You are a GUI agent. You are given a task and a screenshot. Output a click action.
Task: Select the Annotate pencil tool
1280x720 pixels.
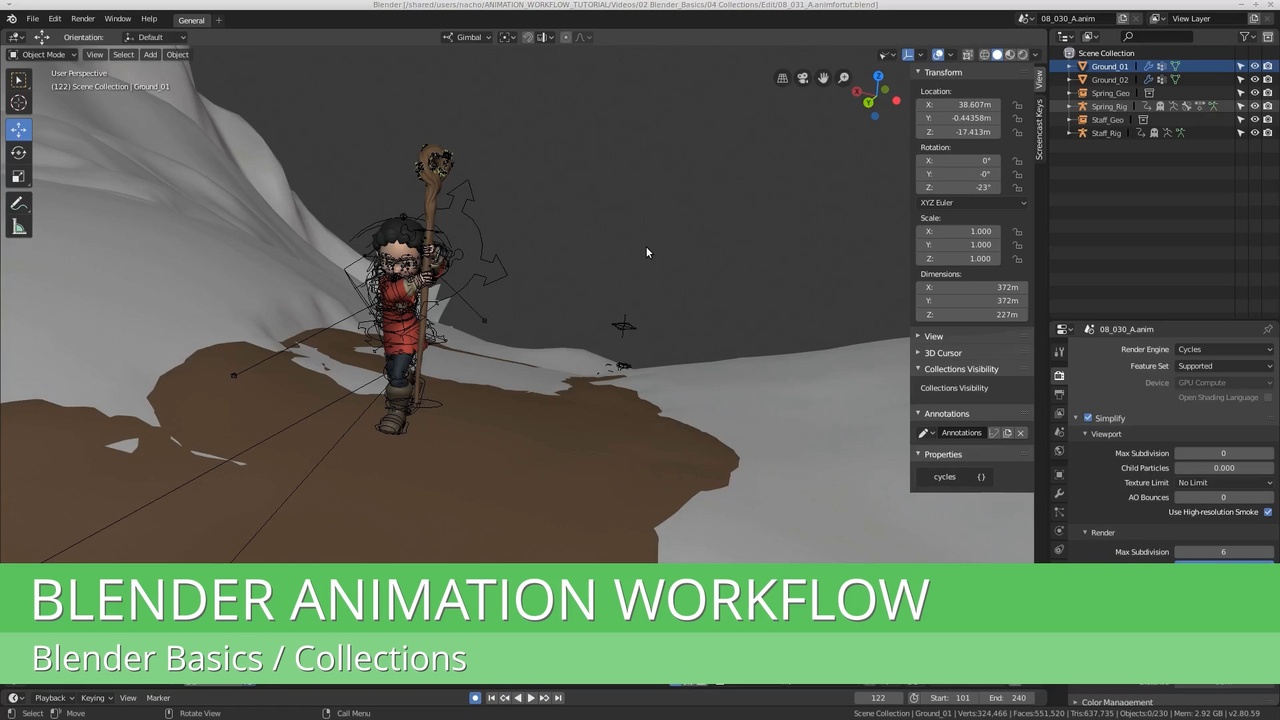pyautogui.click(x=18, y=204)
